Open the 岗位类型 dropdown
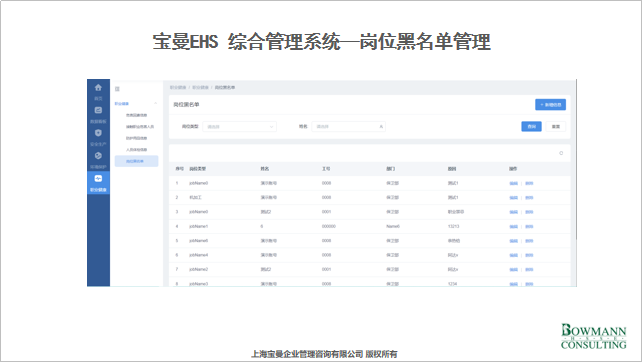Image resolution: width=643 pixels, height=363 pixels. 239,127
